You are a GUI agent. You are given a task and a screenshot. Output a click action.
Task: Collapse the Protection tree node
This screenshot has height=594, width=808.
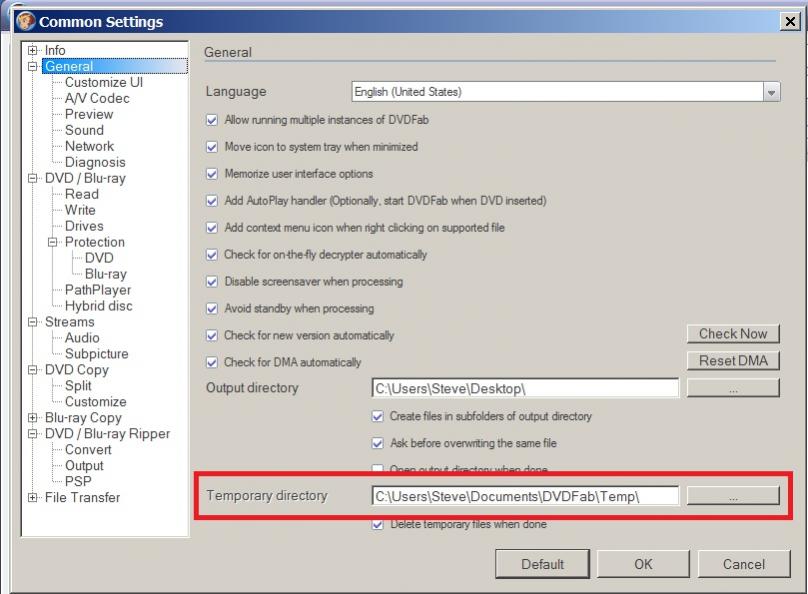(53, 242)
